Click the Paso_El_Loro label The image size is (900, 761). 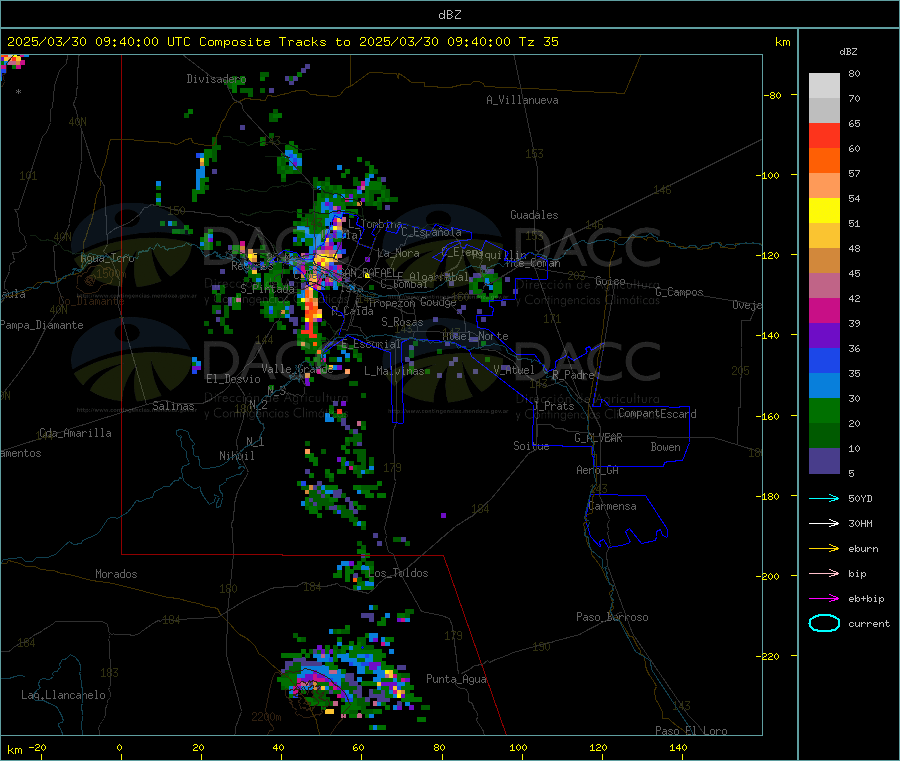tap(691, 731)
